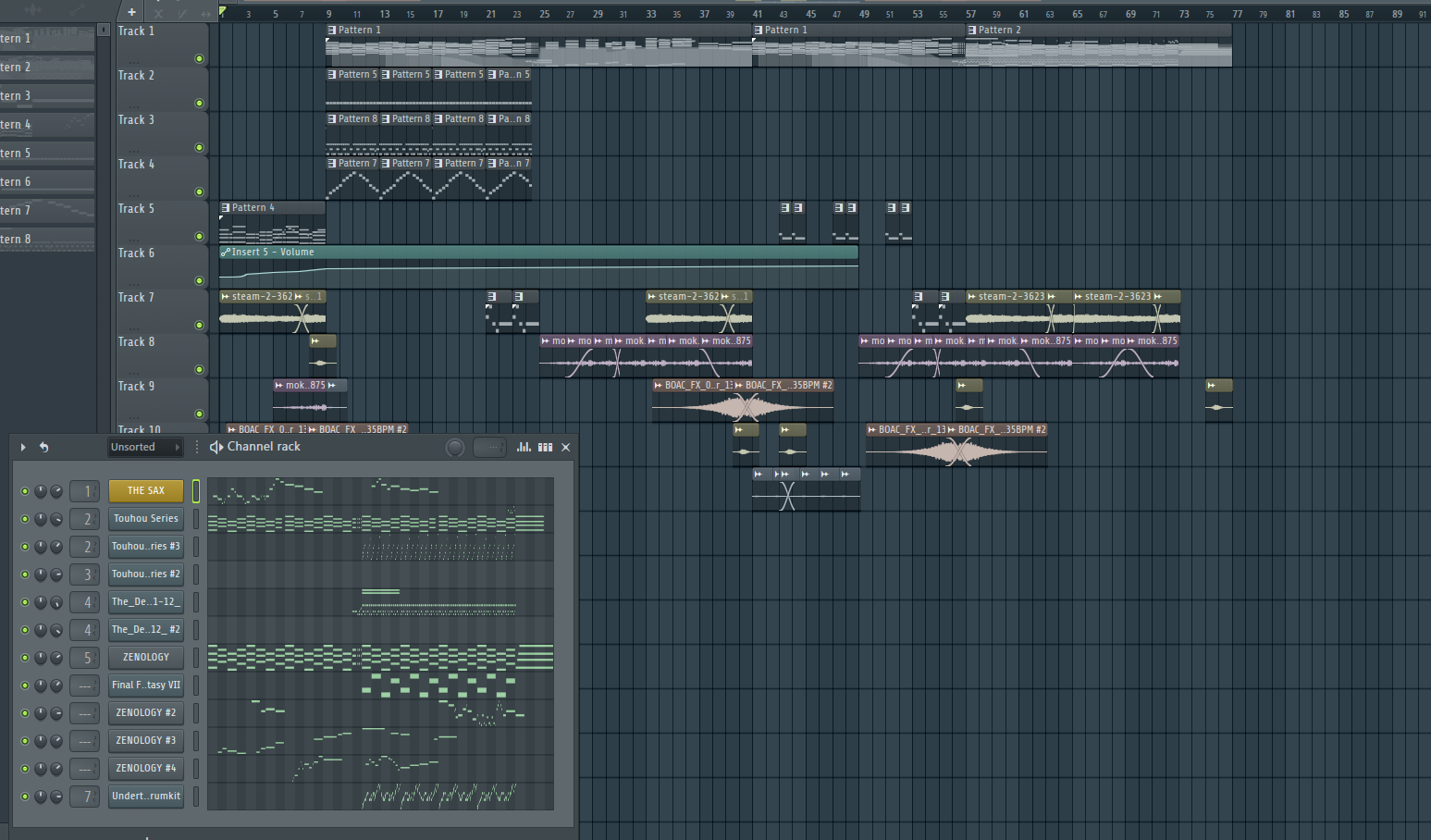Click the ZENOLOGY #3 channel button
This screenshot has width=1431, height=840.
(x=146, y=741)
